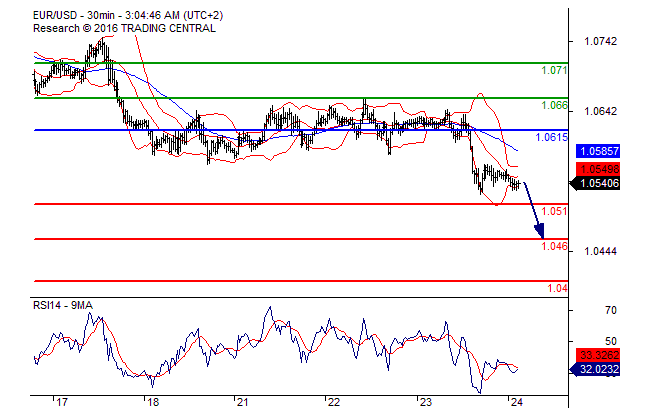This screenshot has width=664, height=417.
Task: Click date 21 on the time axis
Action: tap(242, 402)
